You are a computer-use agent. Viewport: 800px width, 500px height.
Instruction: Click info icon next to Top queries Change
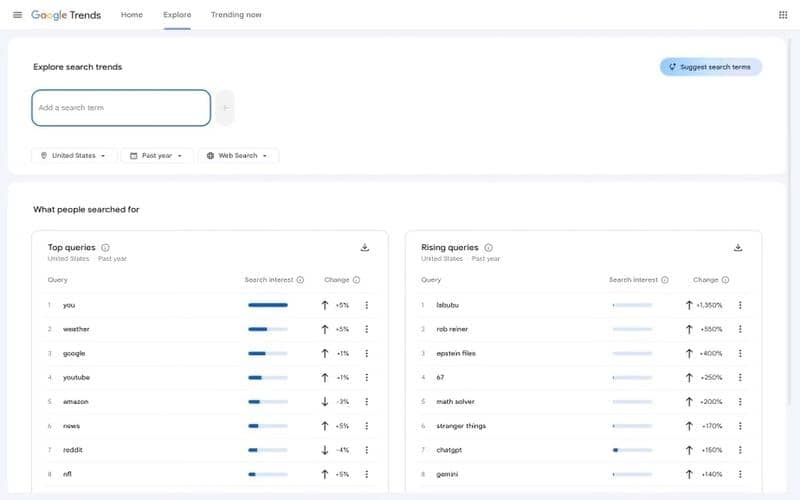(356, 280)
